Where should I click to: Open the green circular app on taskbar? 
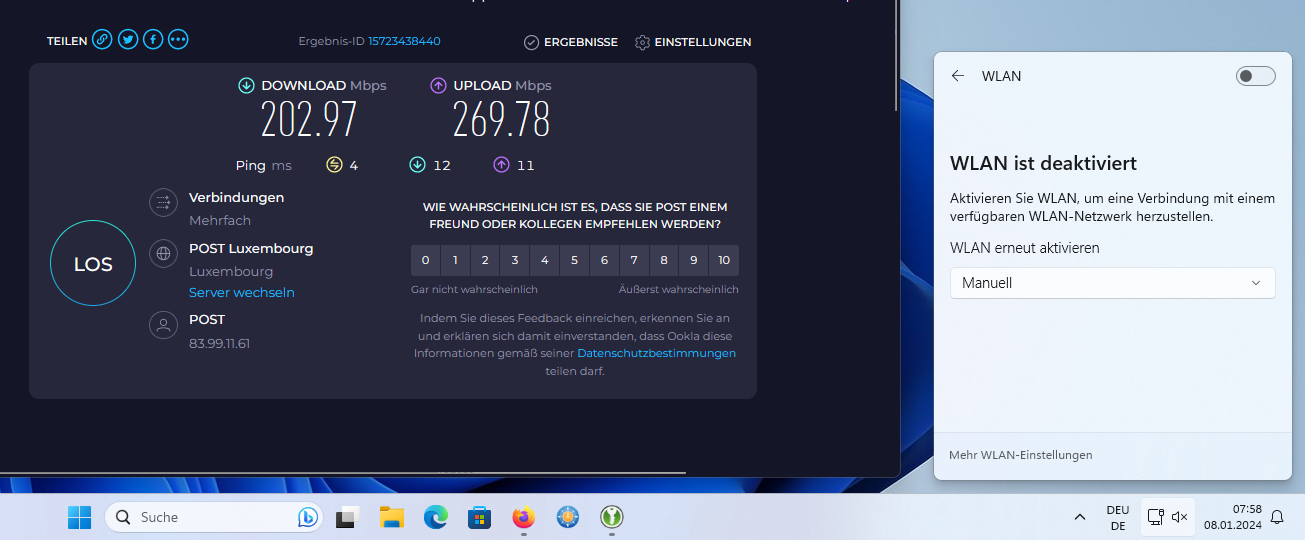612,517
